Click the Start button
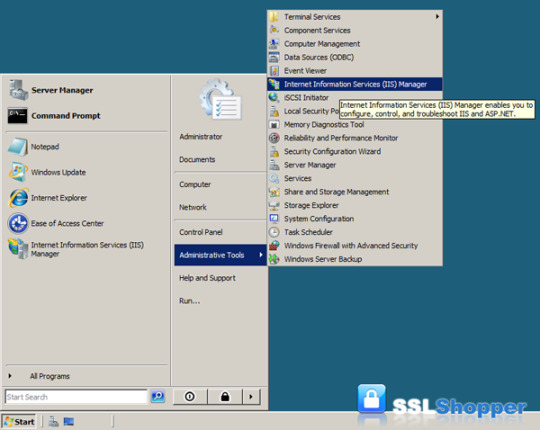This screenshot has height=430, width=540. pos(19,421)
